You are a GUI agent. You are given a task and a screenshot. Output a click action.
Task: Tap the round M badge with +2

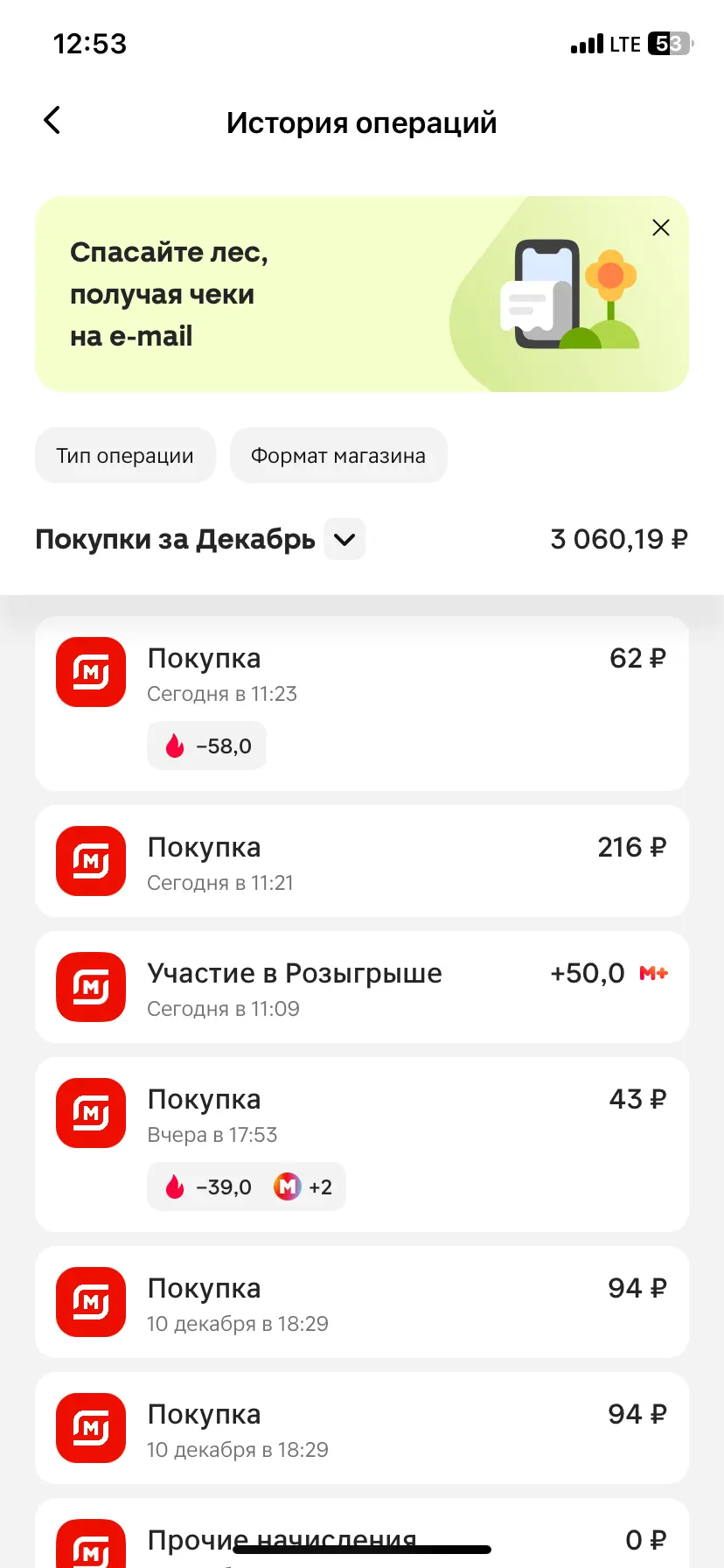pos(287,1186)
